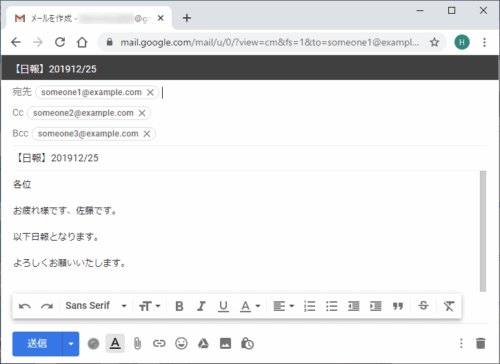The width and height of the screenshot is (500, 364).
Task: Open the emoji picker
Action: pos(181,343)
